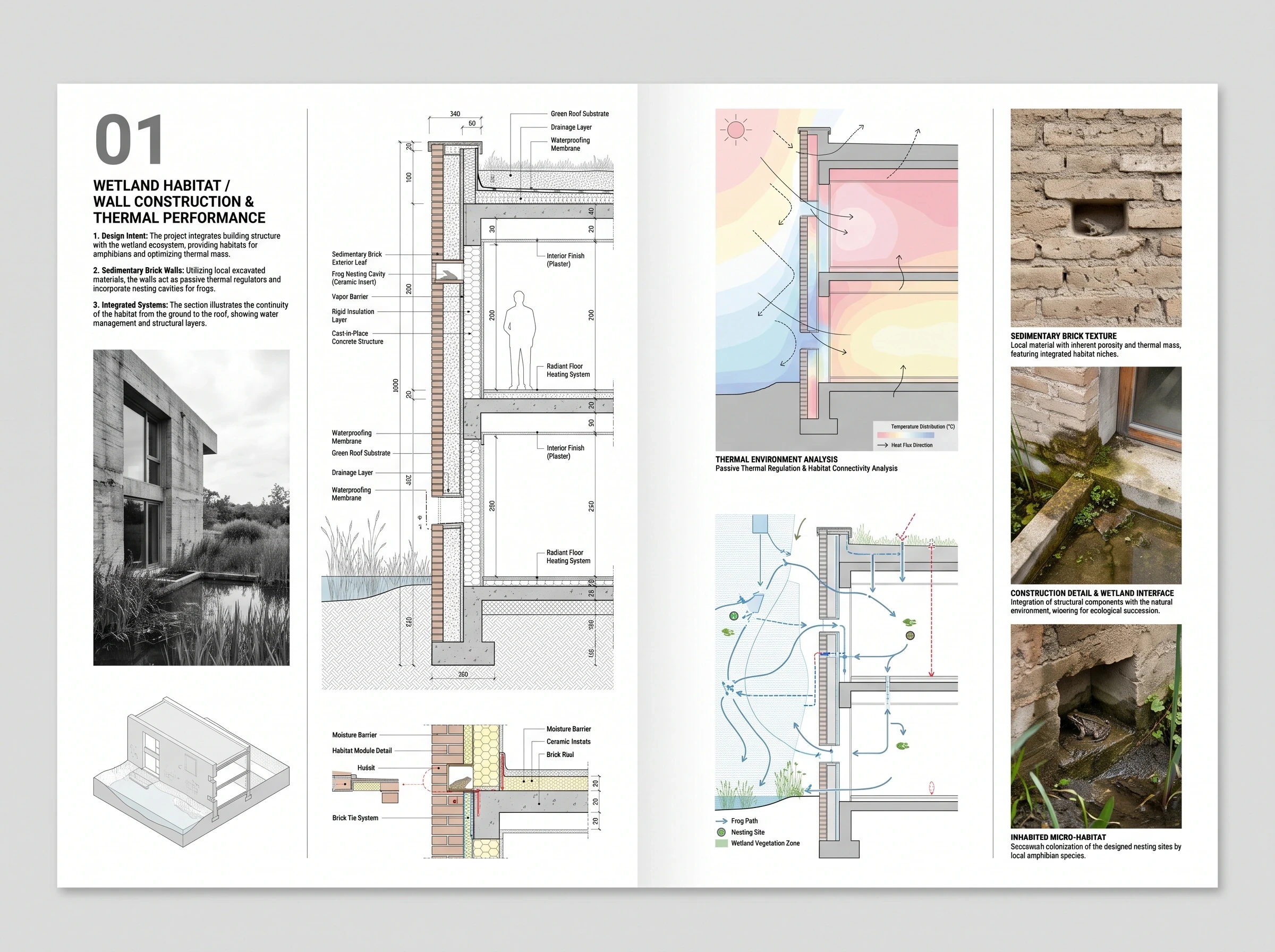Click the 'Passive Thermal Regulation & Habitat Connectivity Analysis' subtitle
Image resolution: width=1275 pixels, height=952 pixels.
click(x=806, y=469)
